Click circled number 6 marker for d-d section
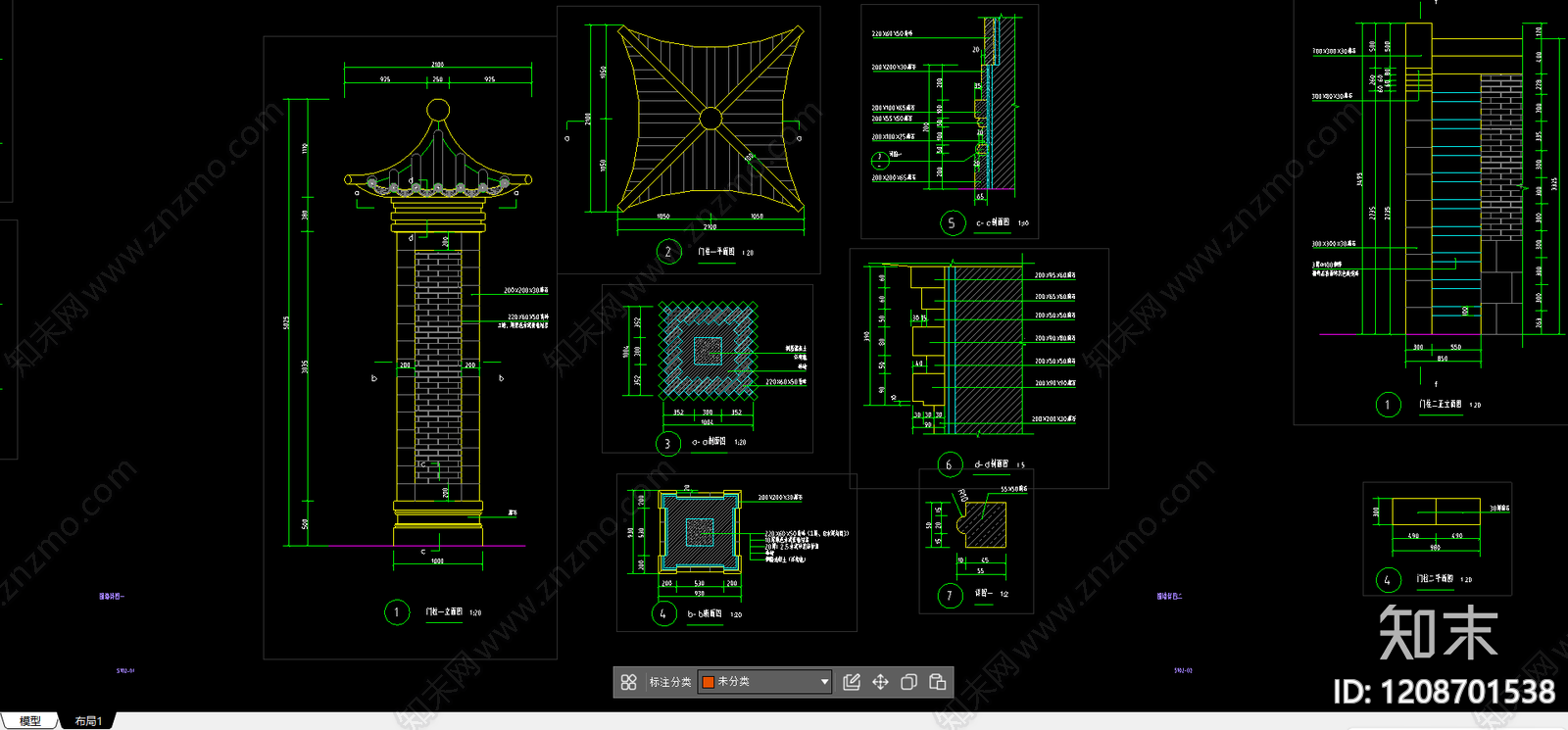This screenshot has height=730, width=1568. click(949, 464)
